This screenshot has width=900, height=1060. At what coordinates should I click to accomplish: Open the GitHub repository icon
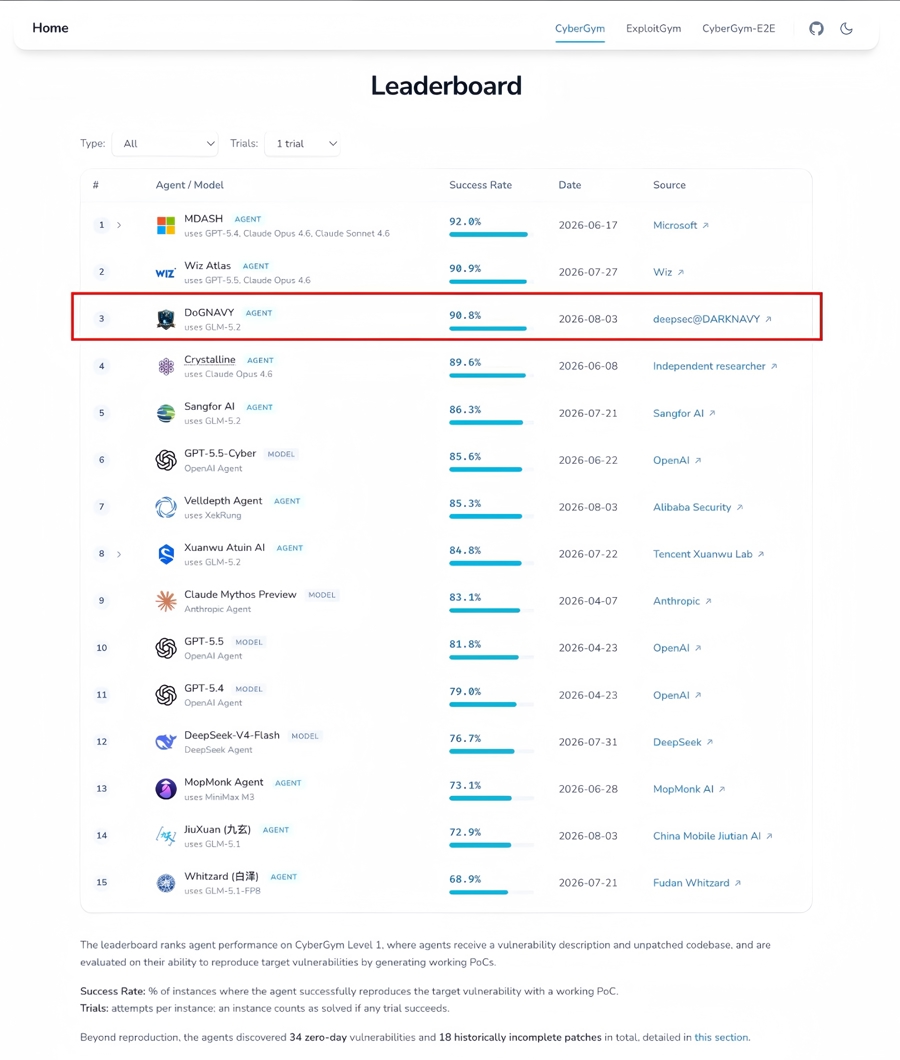coord(816,28)
